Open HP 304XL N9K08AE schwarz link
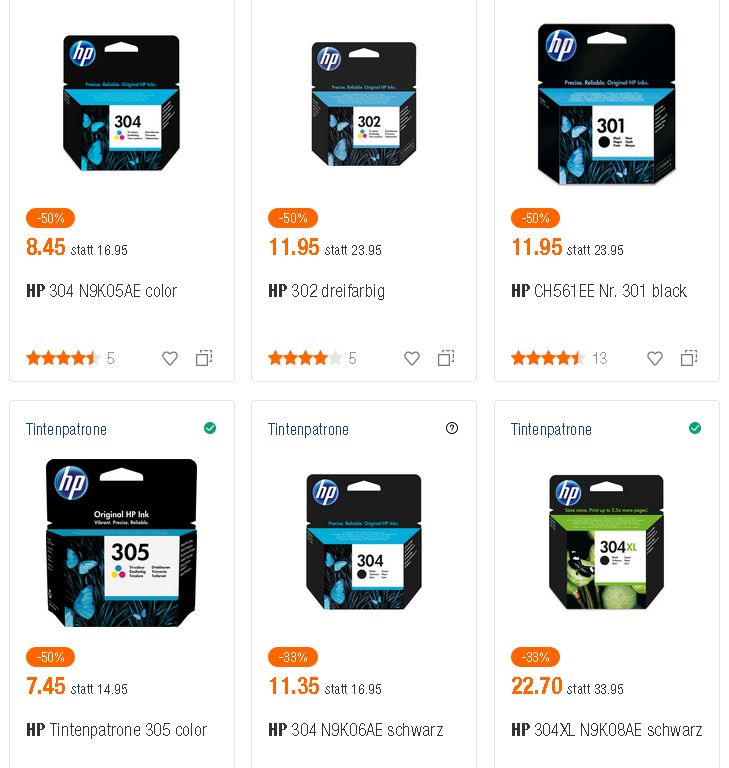 coord(607,730)
